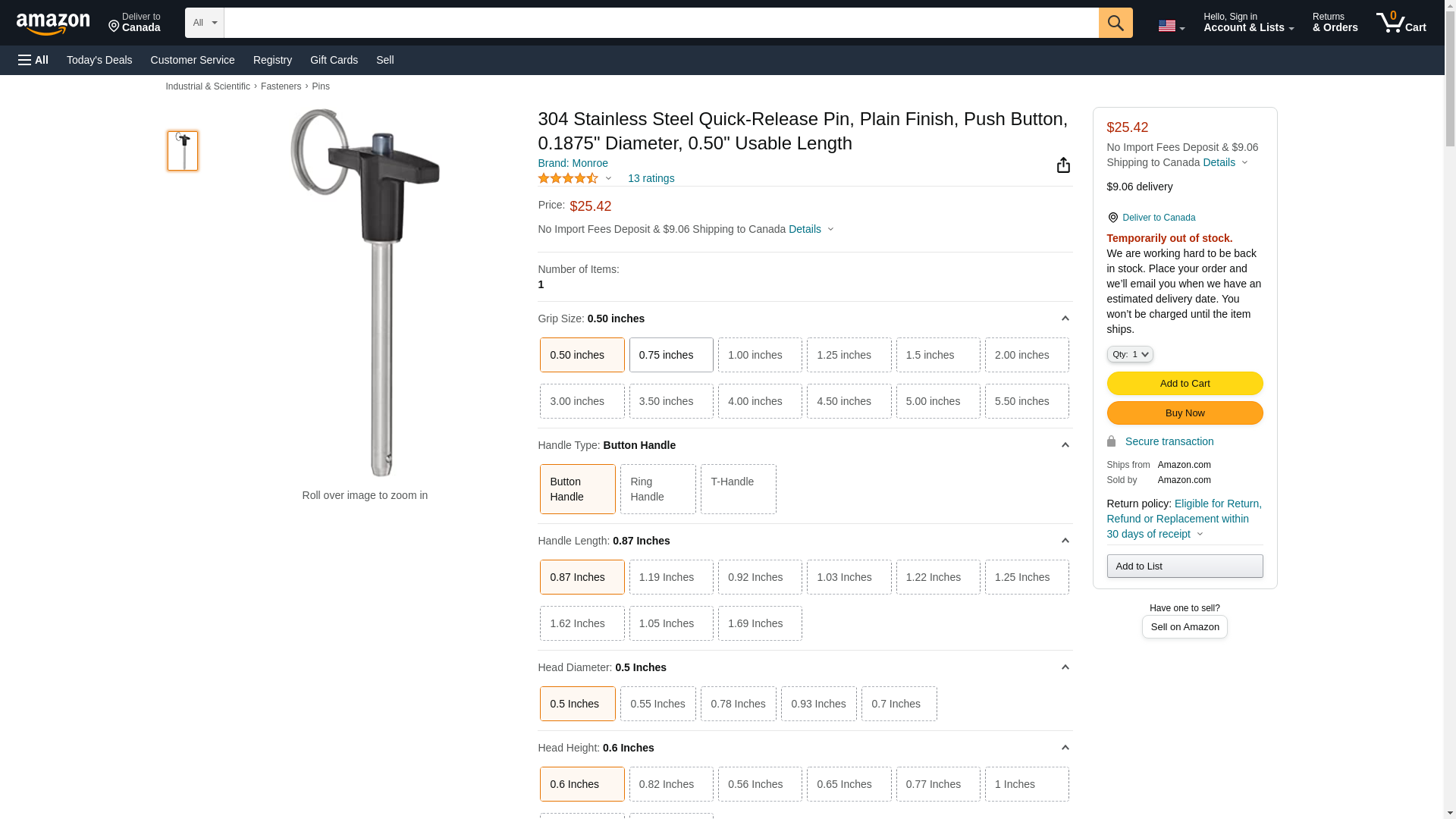
Task: Click the Amazon logo
Action: [x=53, y=24]
